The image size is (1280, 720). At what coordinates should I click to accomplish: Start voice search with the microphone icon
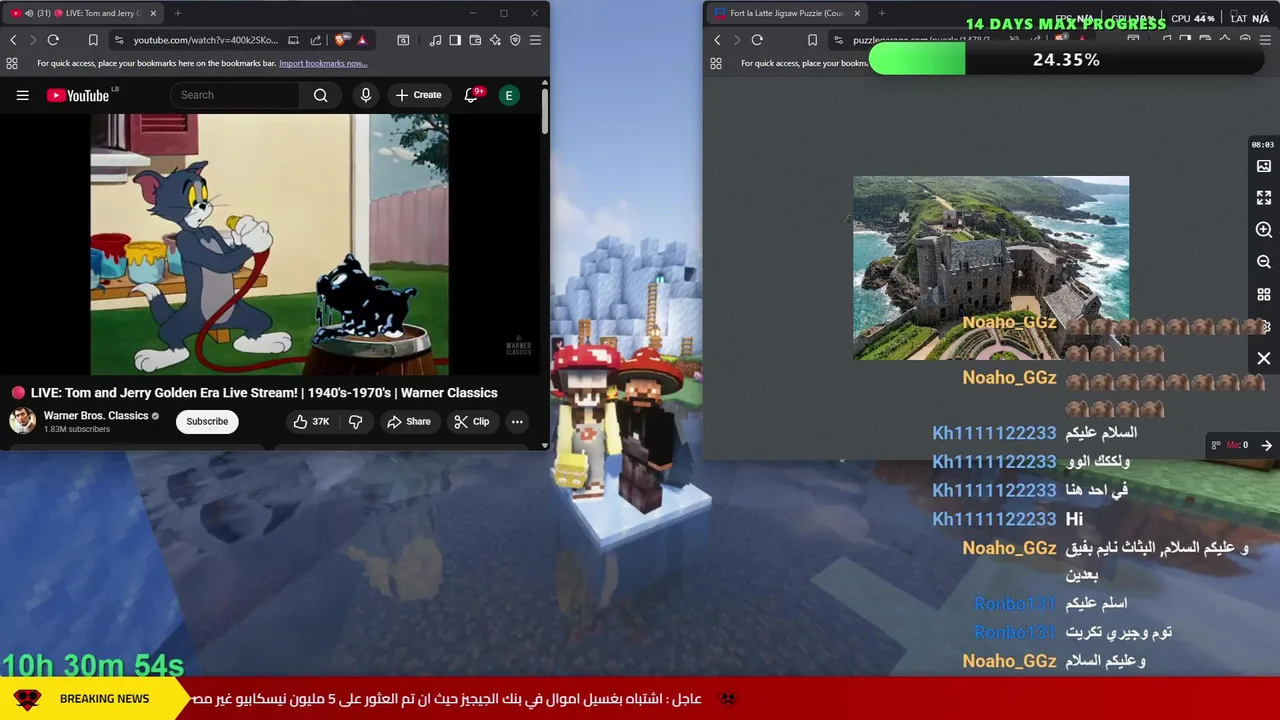coord(366,95)
